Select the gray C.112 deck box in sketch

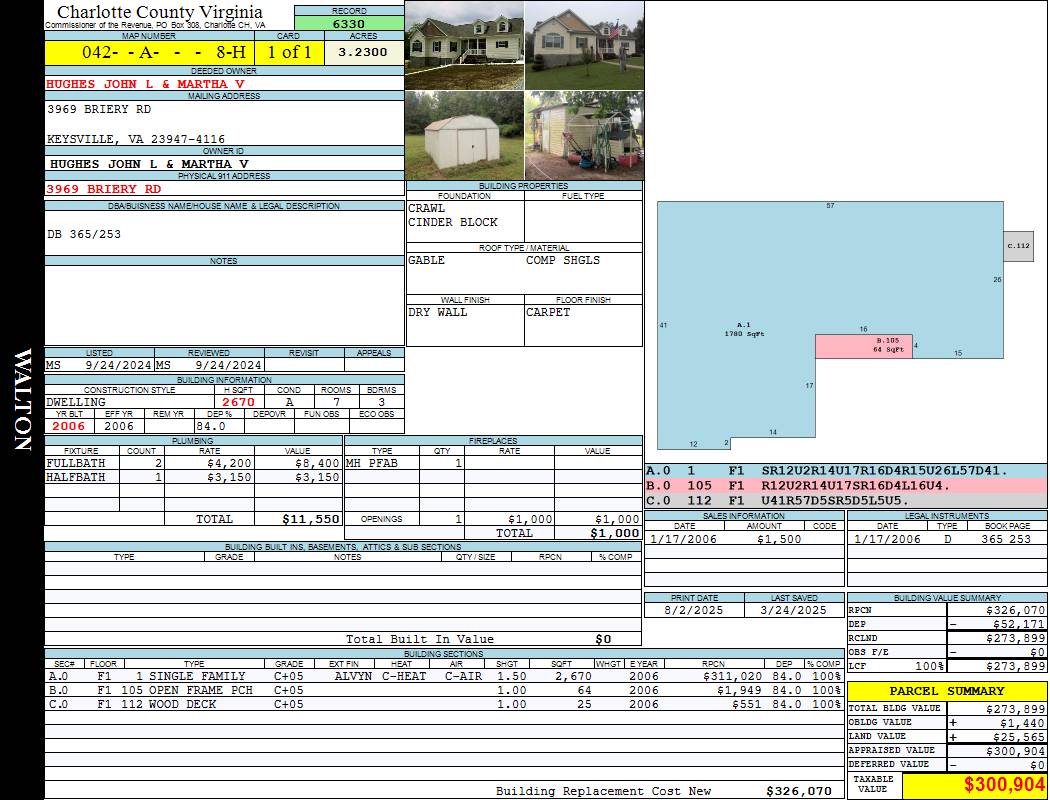[1018, 245]
